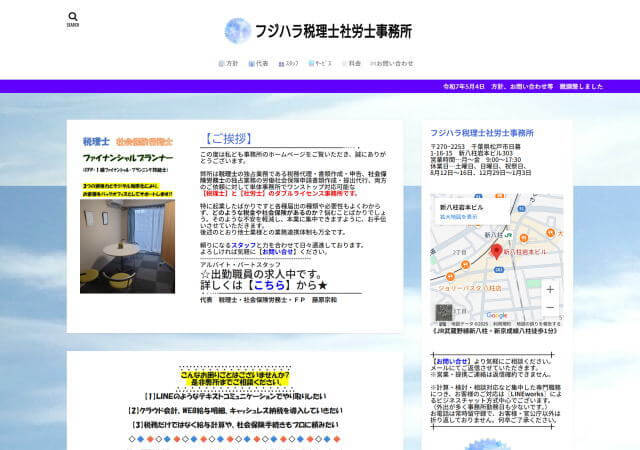Click the 税理士 blue label in banner
The height and width of the screenshot is (450, 640).
click(96, 142)
